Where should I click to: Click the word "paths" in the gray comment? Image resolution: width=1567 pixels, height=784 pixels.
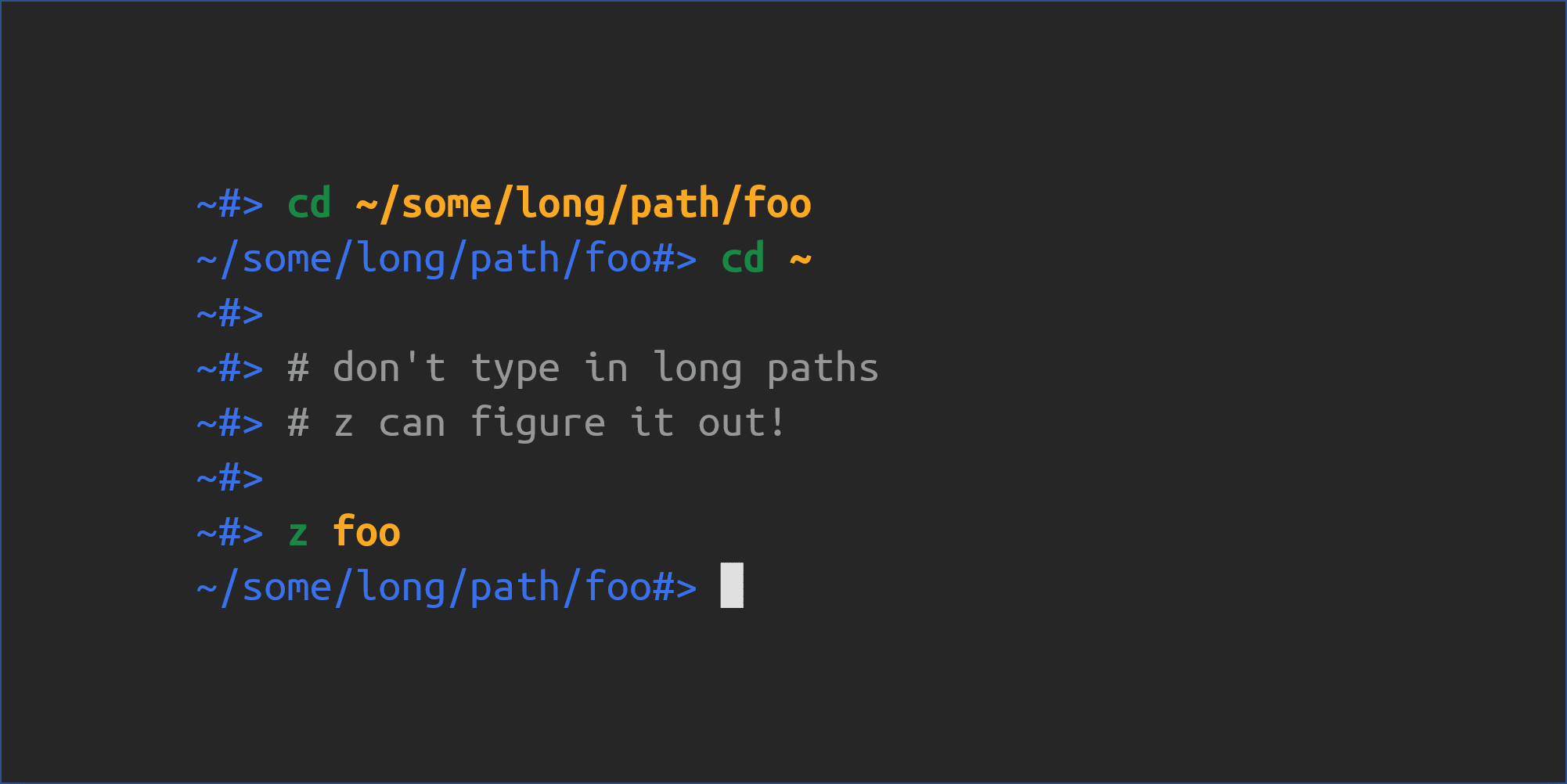(823, 369)
